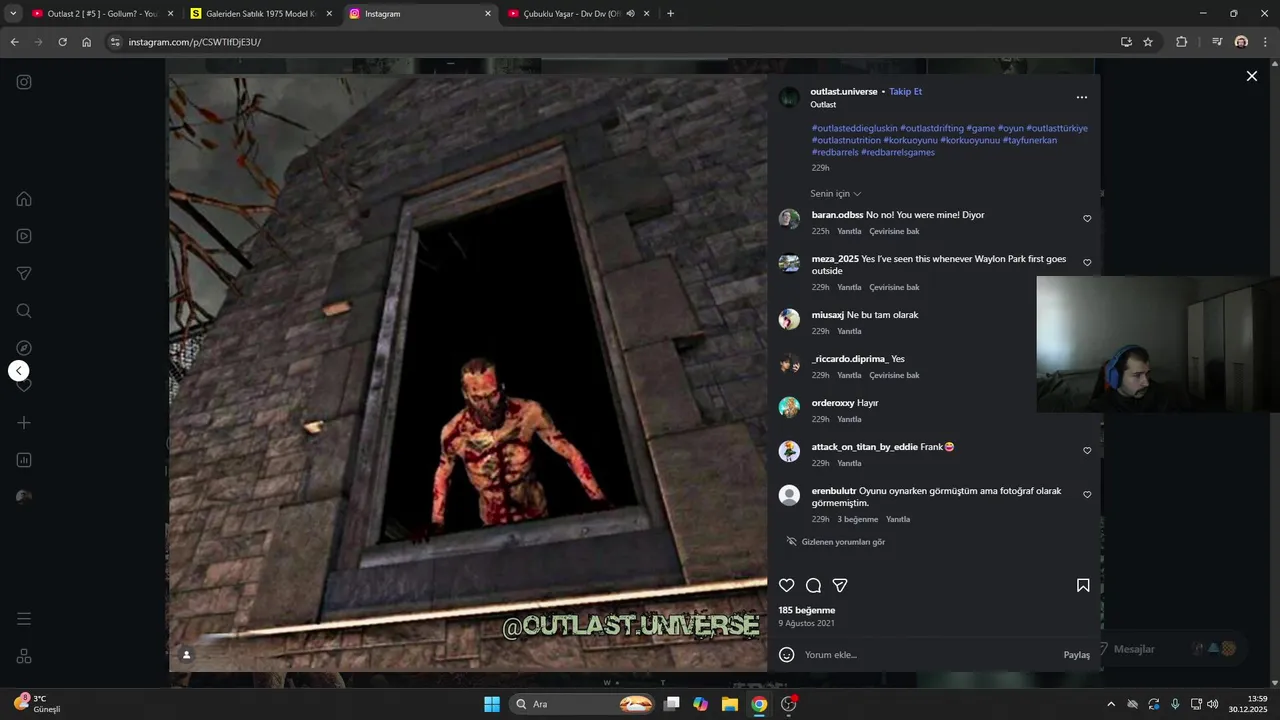Open direct messages paper plane in the sidebar
The image size is (1280, 720).
click(24, 274)
